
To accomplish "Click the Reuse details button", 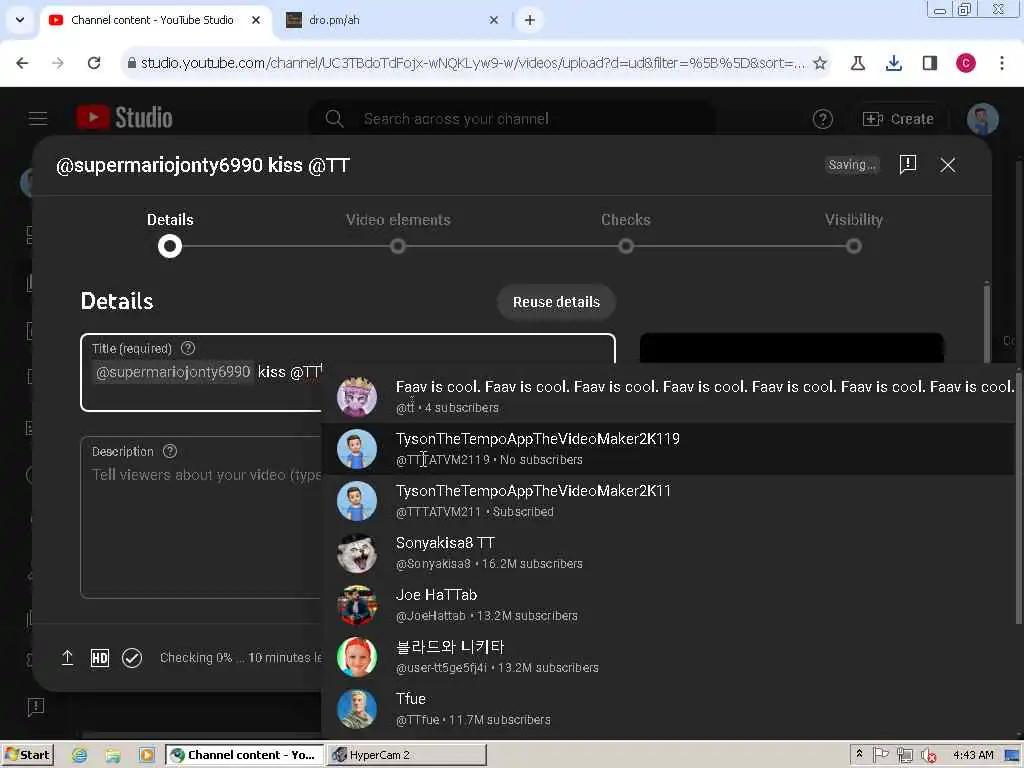I will [556, 302].
